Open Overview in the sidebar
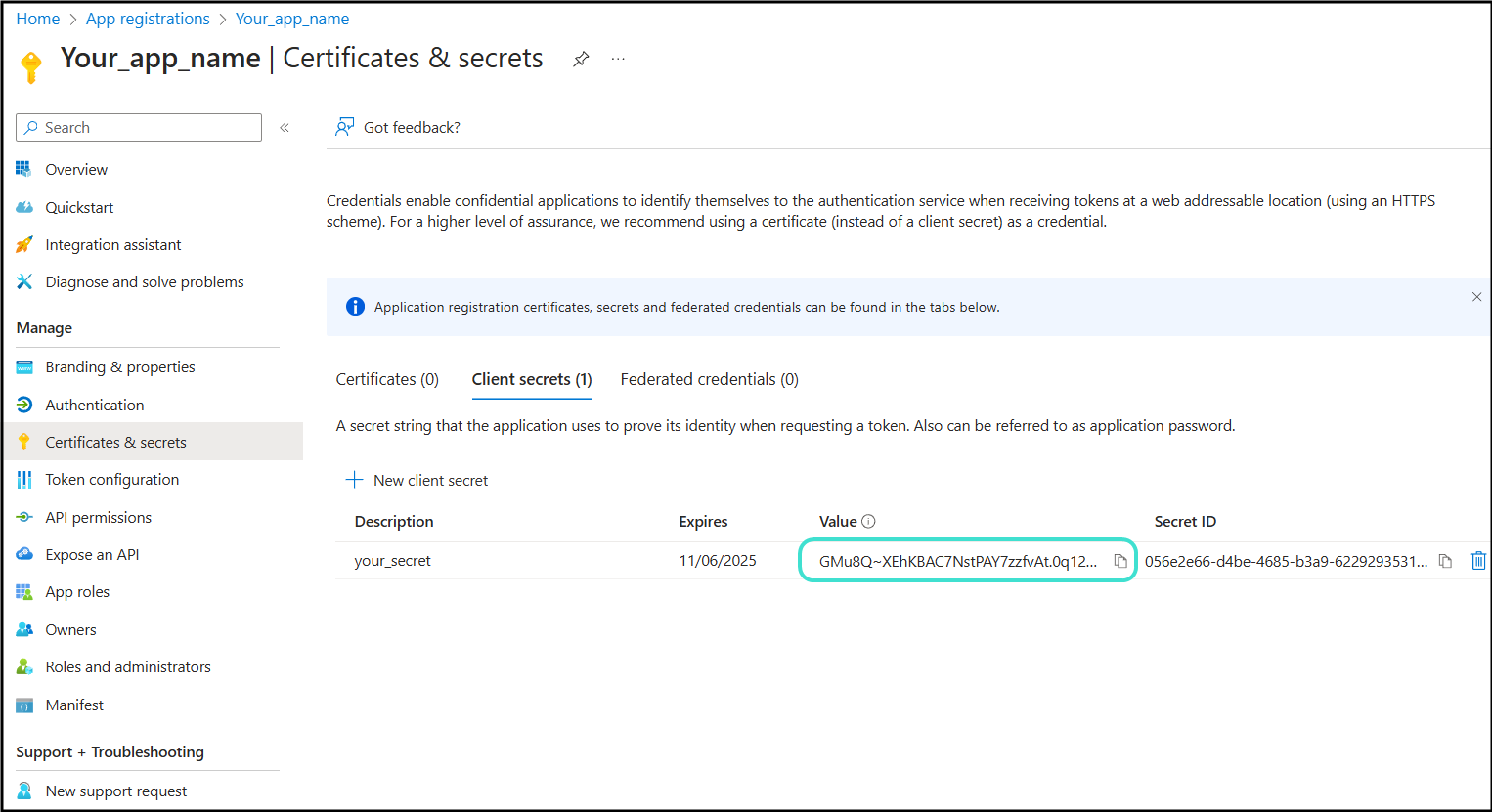The width and height of the screenshot is (1492, 812). (76, 169)
